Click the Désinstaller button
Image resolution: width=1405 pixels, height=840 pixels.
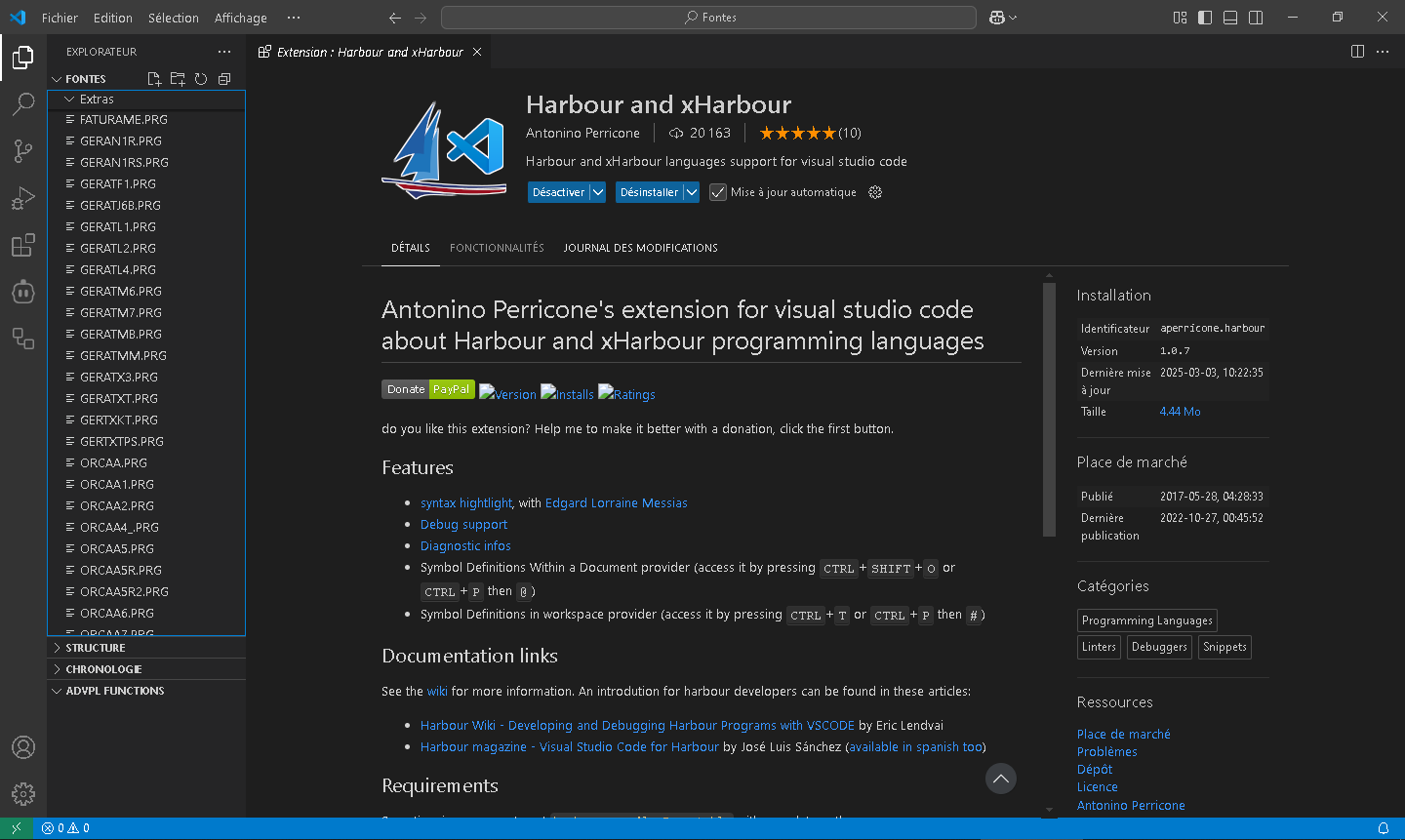pos(649,192)
